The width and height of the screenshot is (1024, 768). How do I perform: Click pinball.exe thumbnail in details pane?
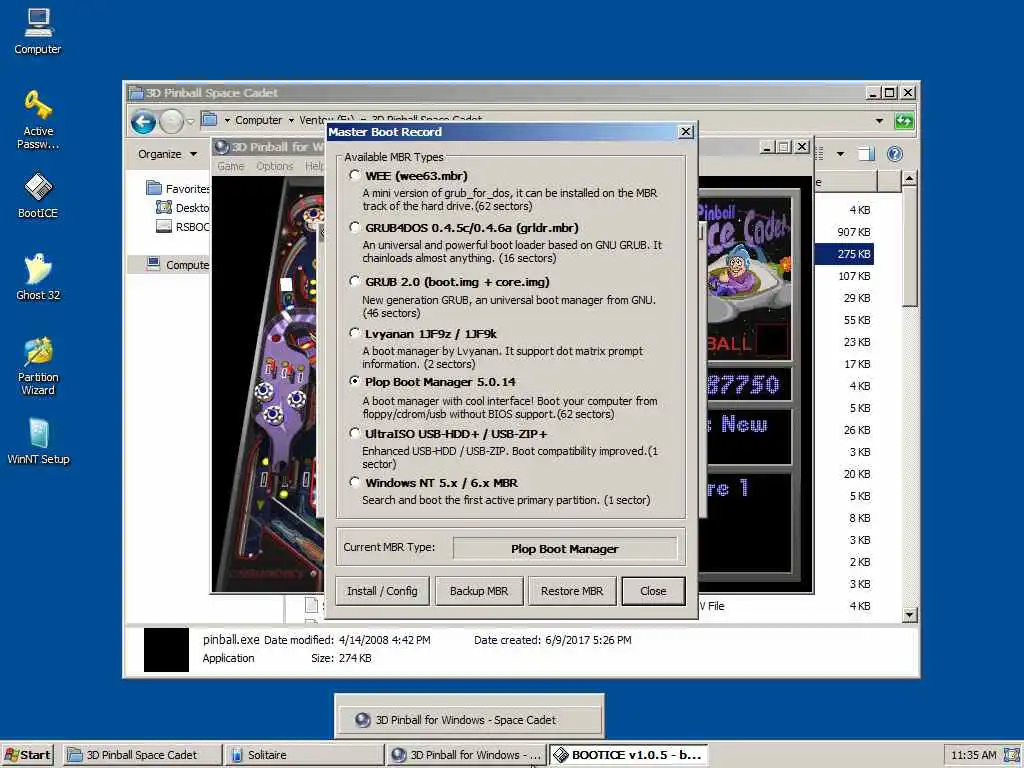[x=166, y=650]
